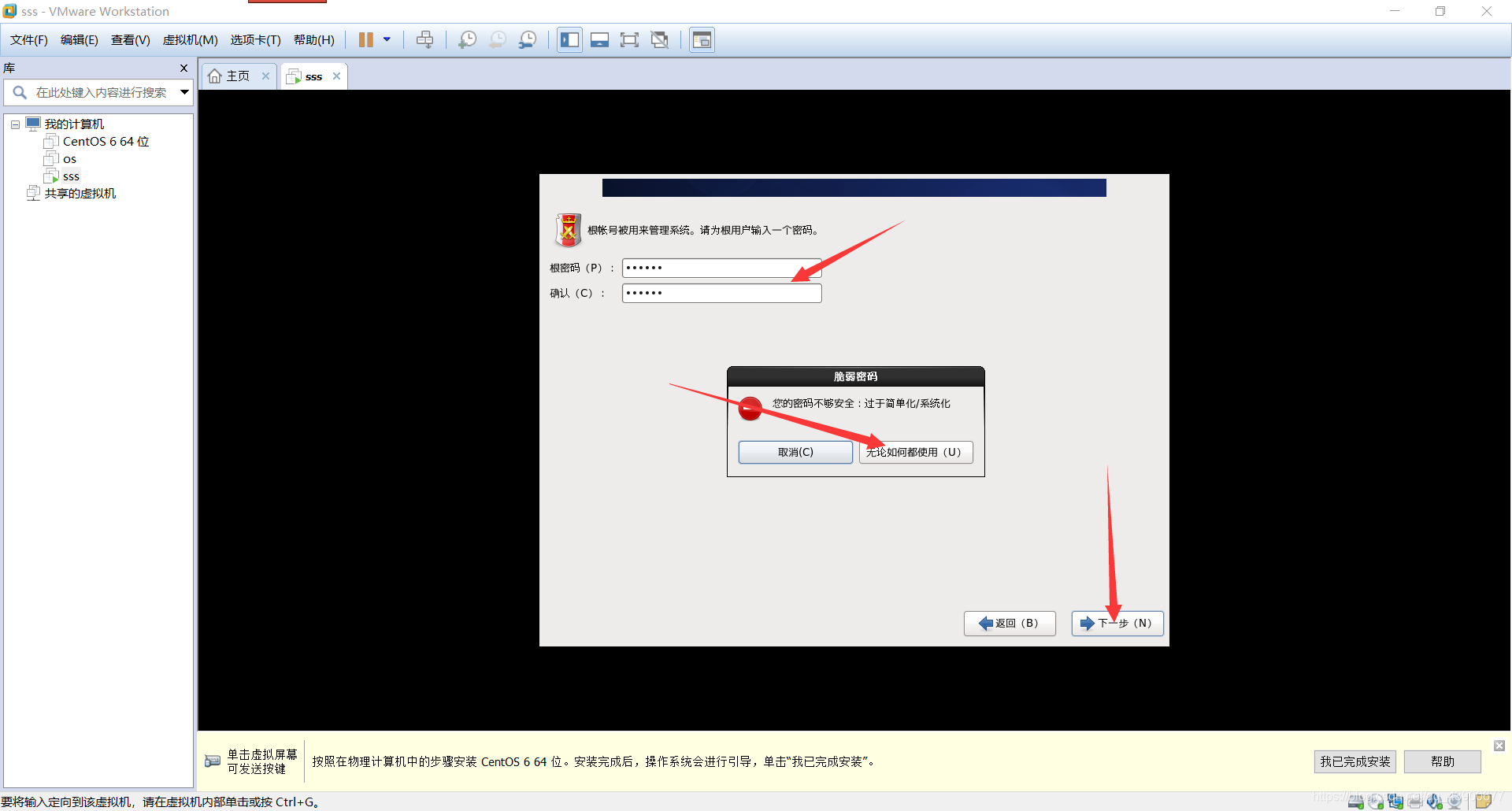Image resolution: width=1512 pixels, height=811 pixels.
Task: Click the red warning icon in dialog
Action: (x=750, y=408)
